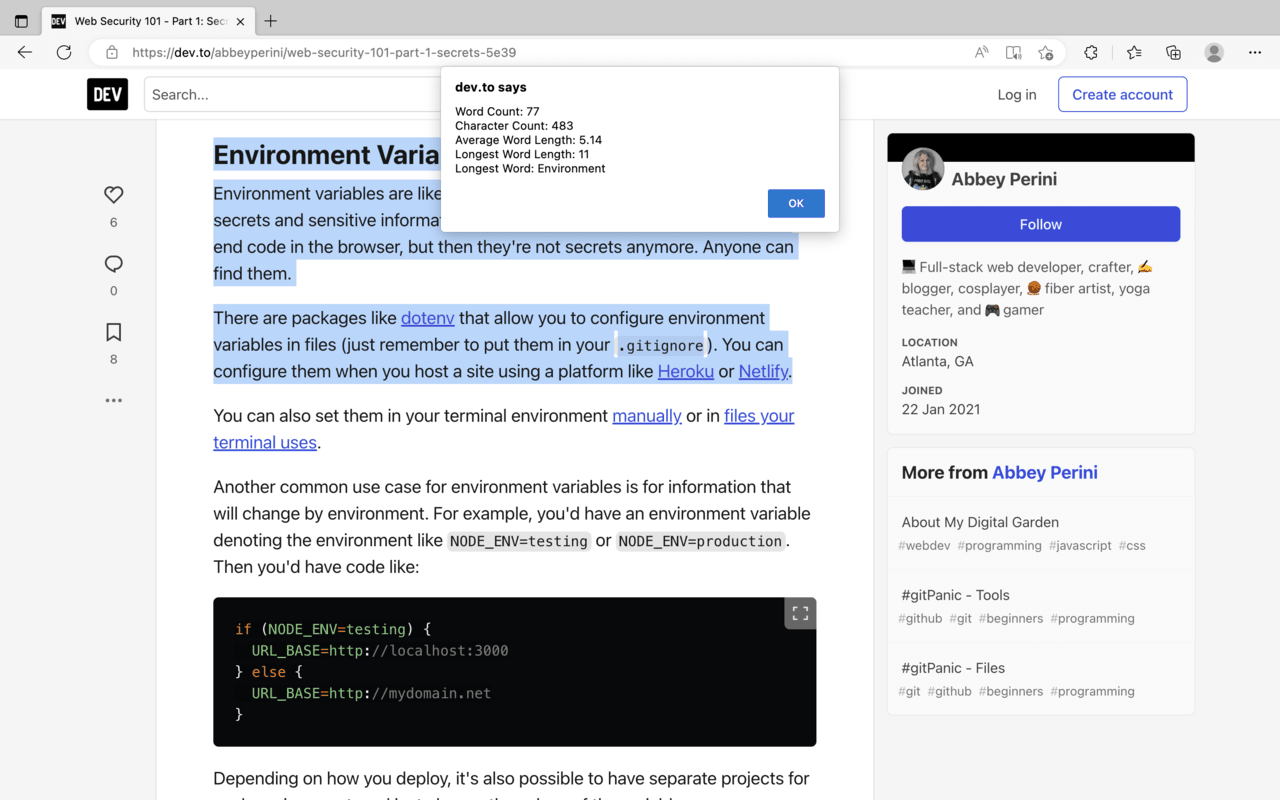
Task: Open comments via the speech bubble icon
Action: (x=114, y=264)
